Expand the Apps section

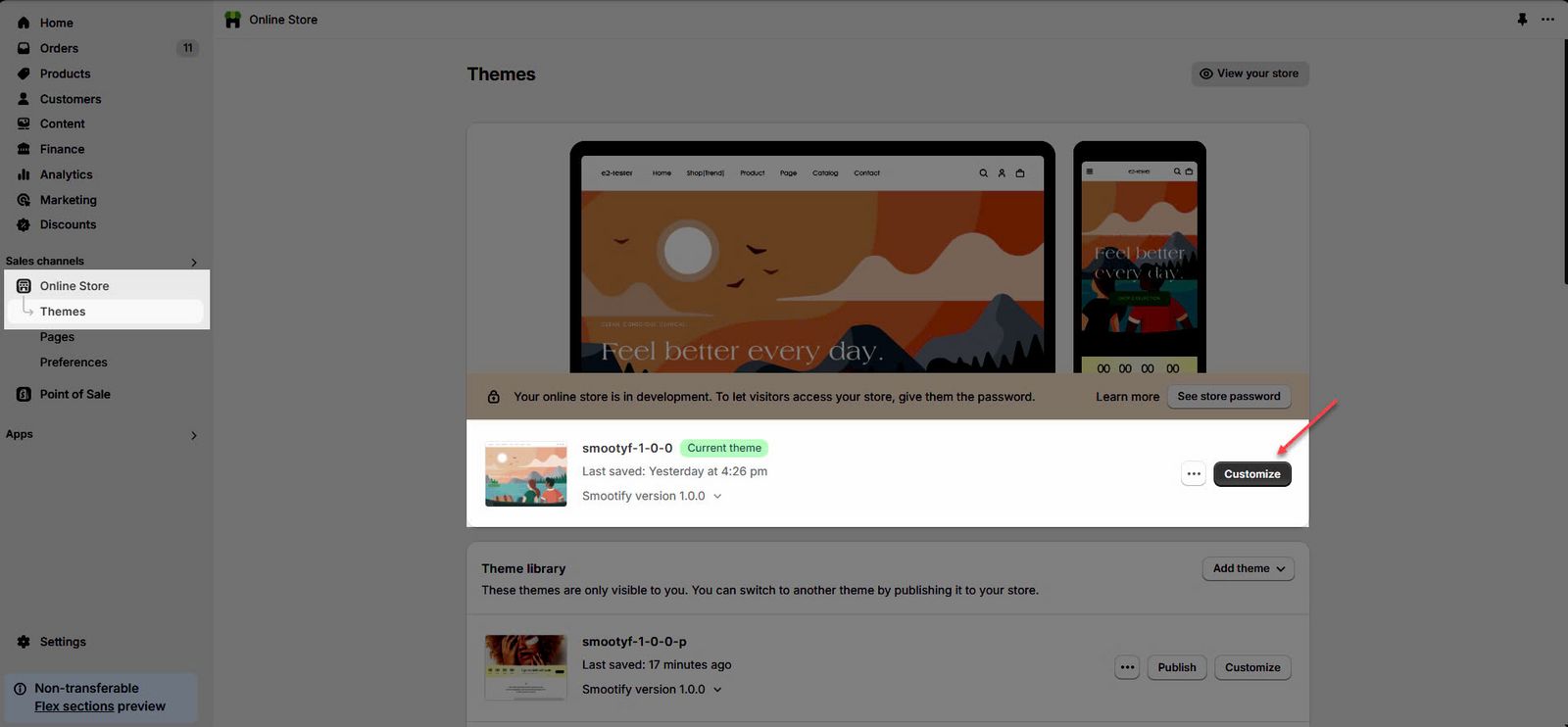pos(193,435)
